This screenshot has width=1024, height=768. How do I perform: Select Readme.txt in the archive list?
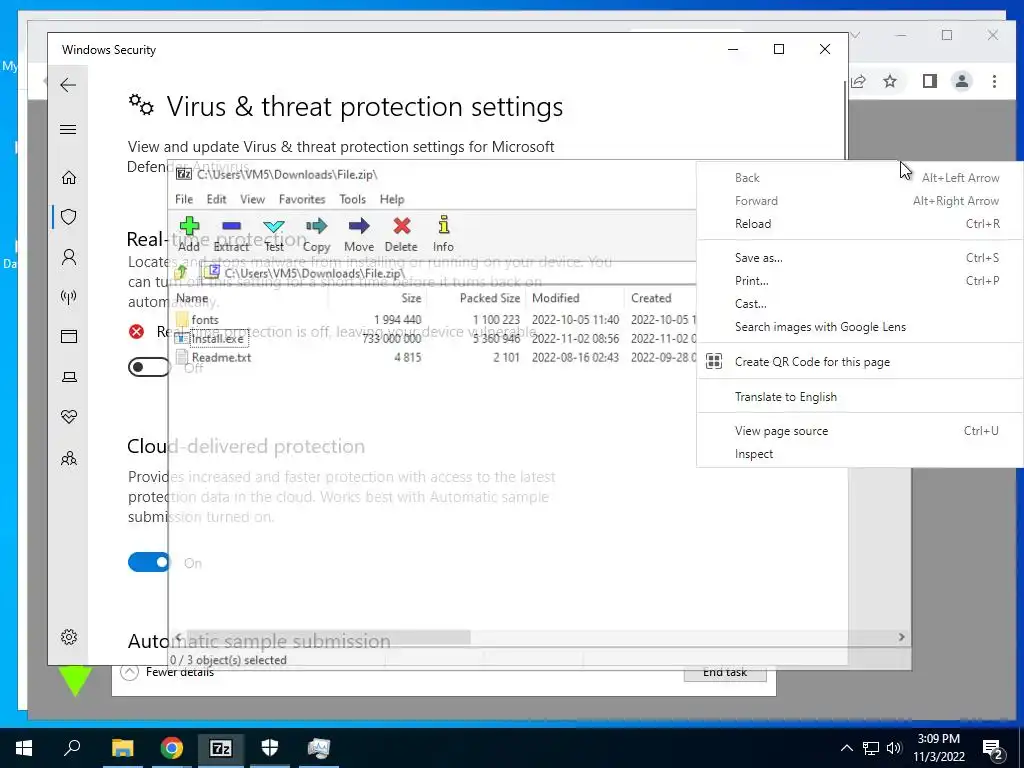[434, 357]
